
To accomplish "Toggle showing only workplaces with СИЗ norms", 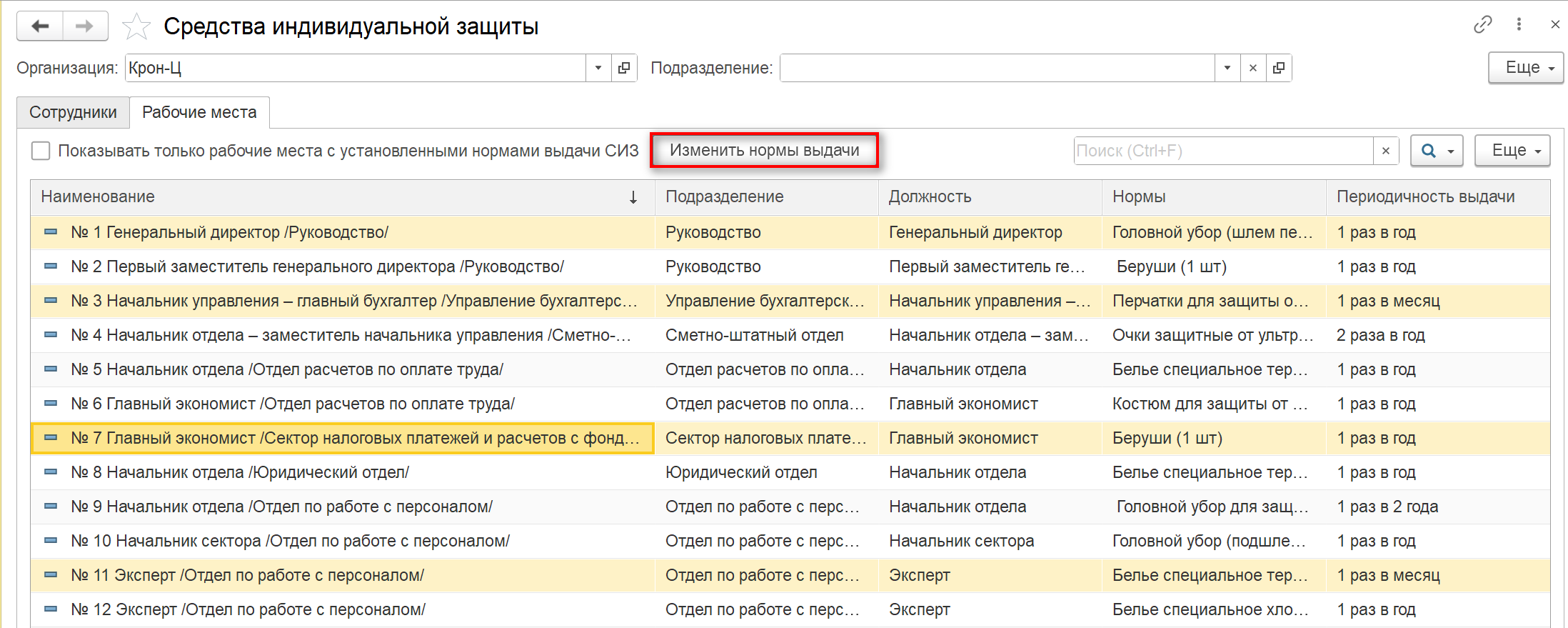I will [x=41, y=151].
